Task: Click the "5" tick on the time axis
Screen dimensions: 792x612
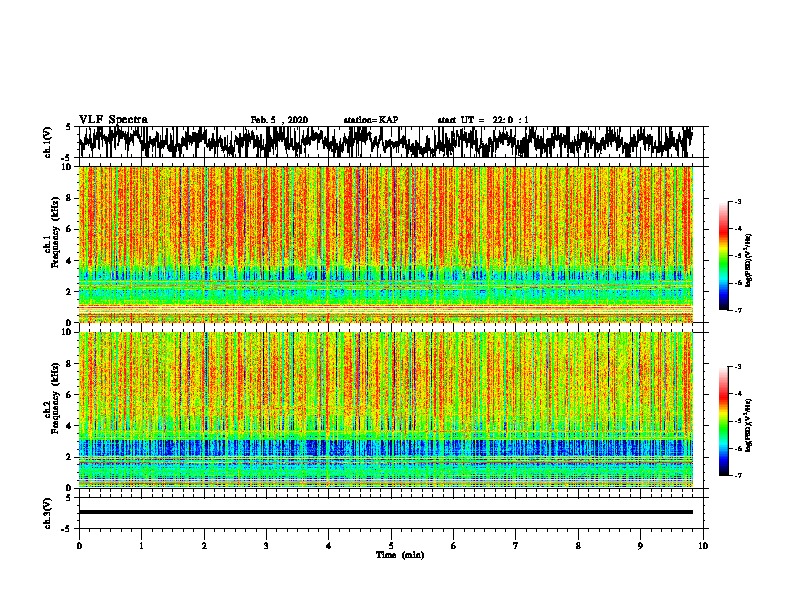Action: coord(391,546)
